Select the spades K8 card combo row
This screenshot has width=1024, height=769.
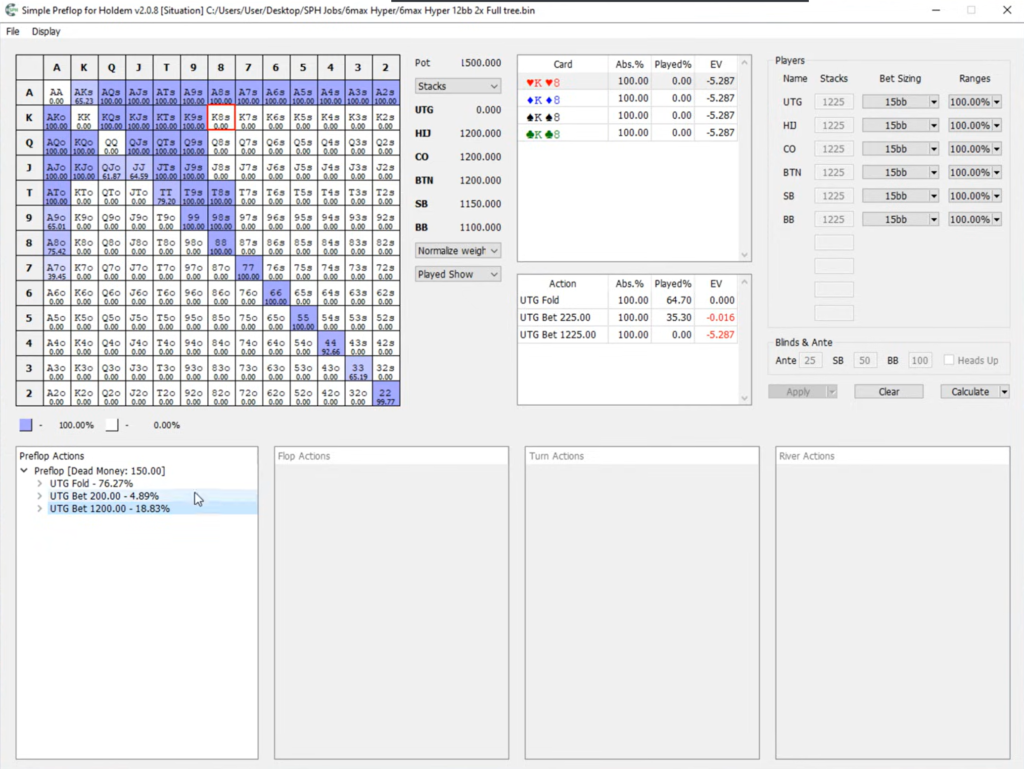tap(627, 116)
